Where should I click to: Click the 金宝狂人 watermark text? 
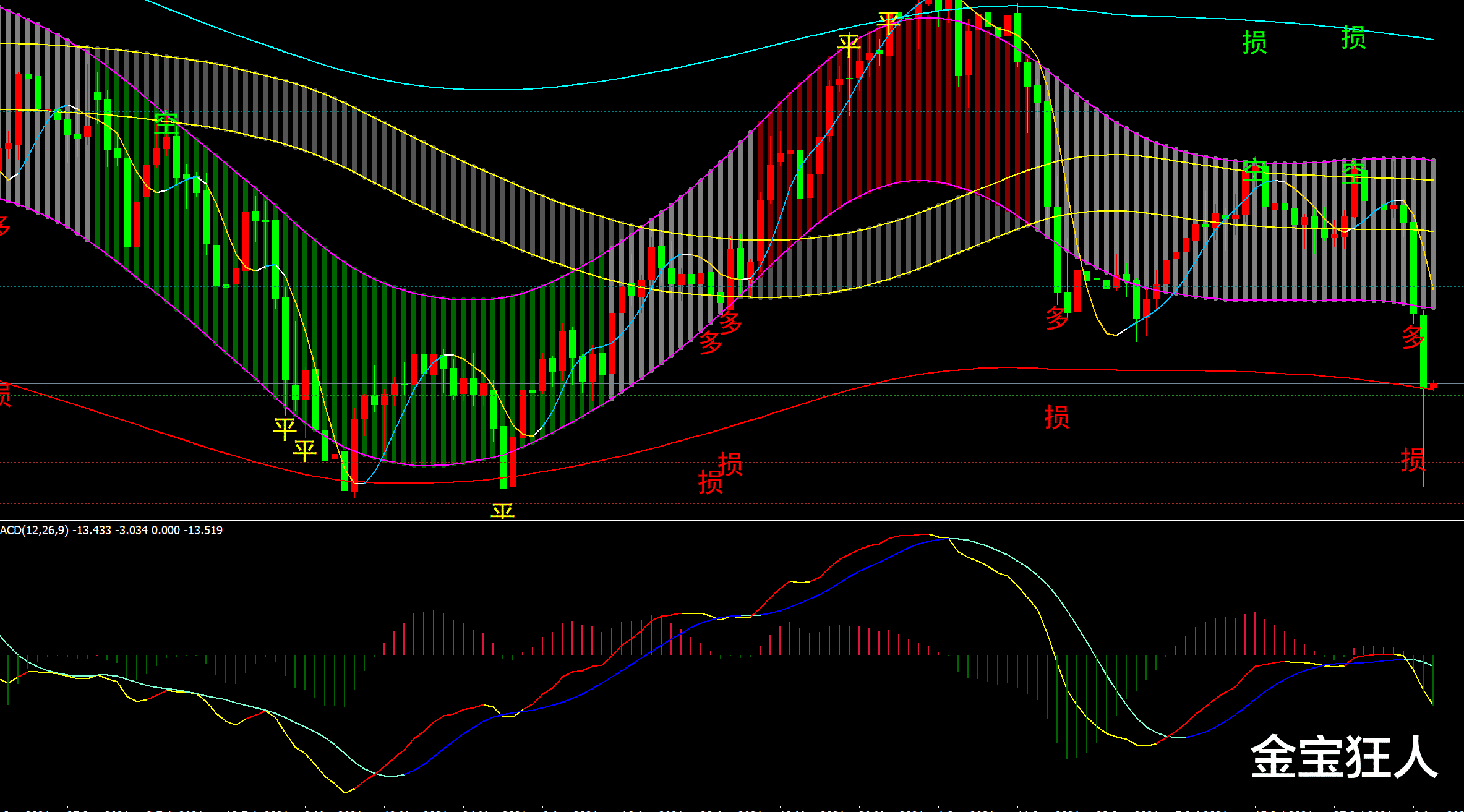[x=1343, y=757]
